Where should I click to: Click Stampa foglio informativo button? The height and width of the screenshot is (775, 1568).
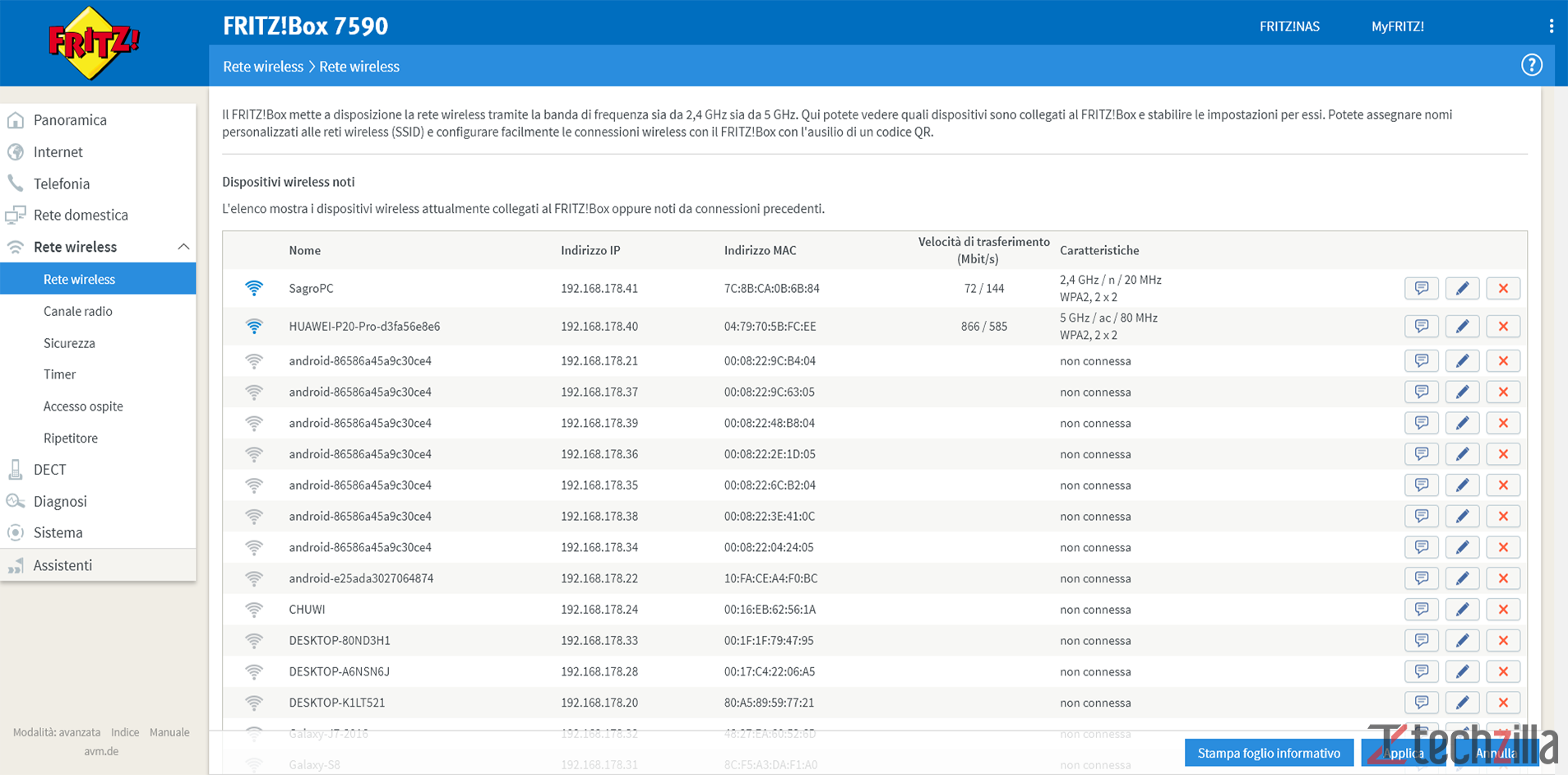[1269, 753]
